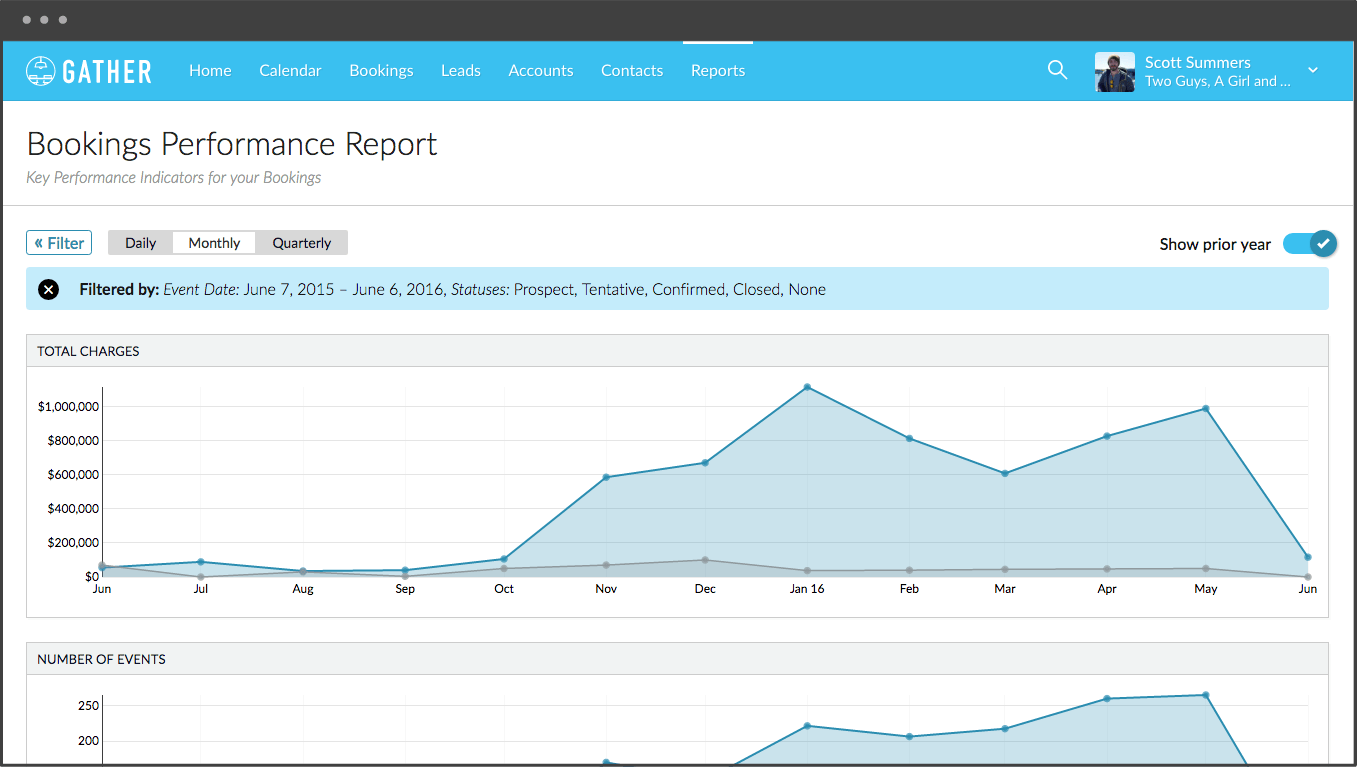Click Scott Summers' profile photo
1357x767 pixels.
coord(1114,72)
